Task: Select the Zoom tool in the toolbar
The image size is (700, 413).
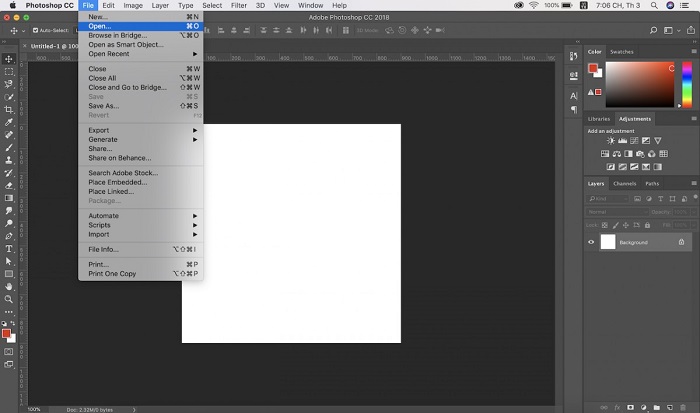Action: click(9, 299)
